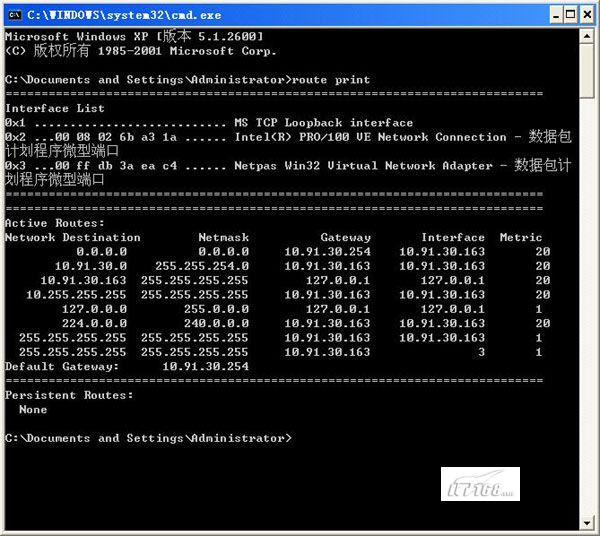Click the cmd.exe icon in title bar

tap(15, 15)
